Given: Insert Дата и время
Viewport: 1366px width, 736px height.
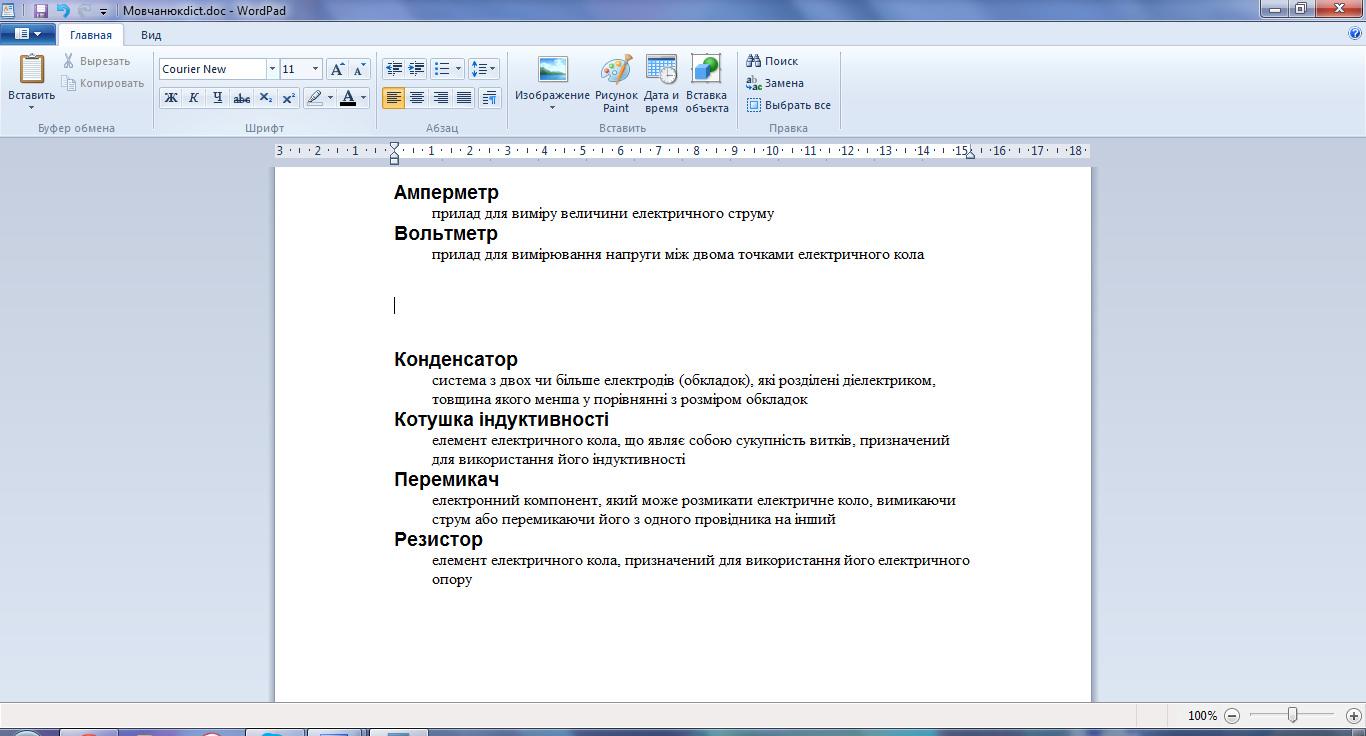Looking at the screenshot, I should tap(661, 84).
